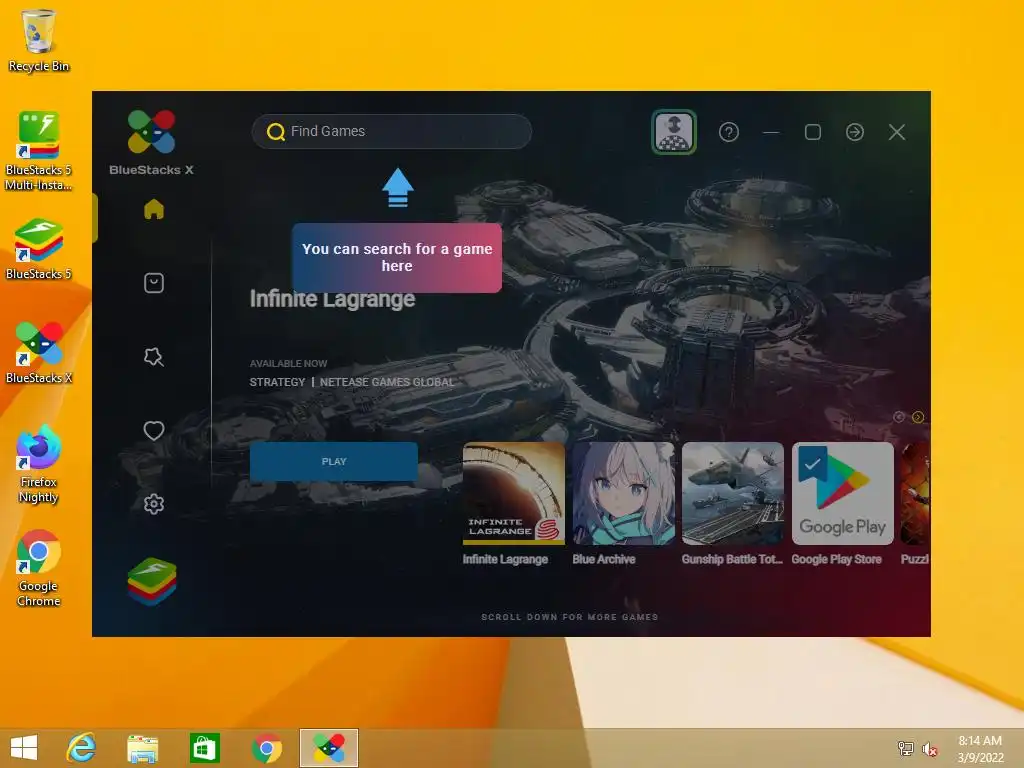The image size is (1024, 768).
Task: Open the muted volume tray icon
Action: click(929, 748)
